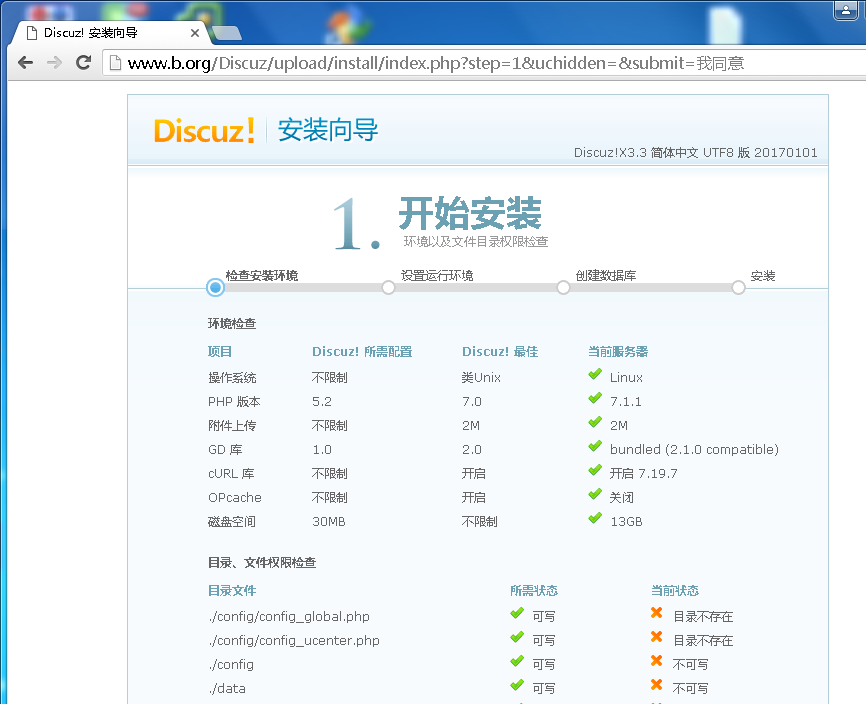
Task: Click the orange X in ./data row
Action: click(x=657, y=685)
